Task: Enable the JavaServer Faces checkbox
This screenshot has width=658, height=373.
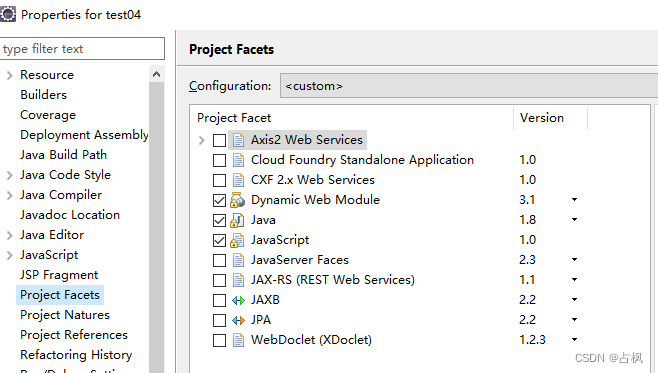Action: pyautogui.click(x=219, y=261)
